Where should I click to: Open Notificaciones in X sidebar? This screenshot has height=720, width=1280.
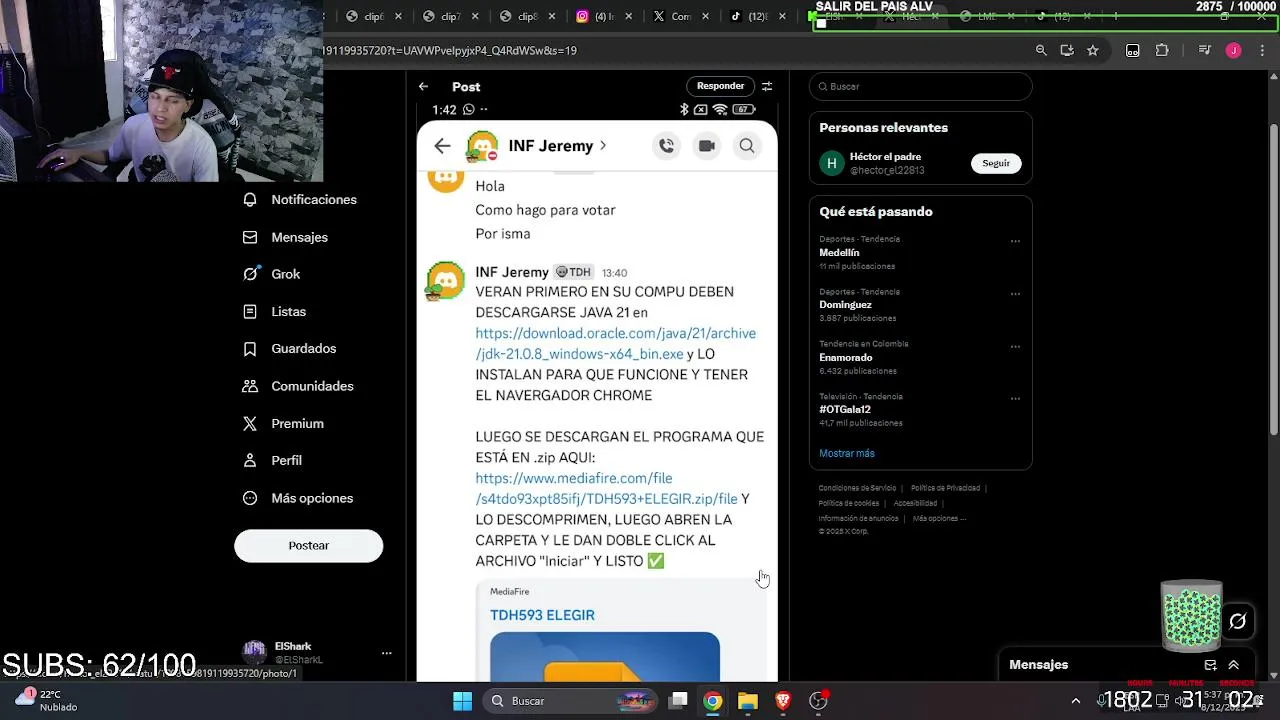[300, 199]
